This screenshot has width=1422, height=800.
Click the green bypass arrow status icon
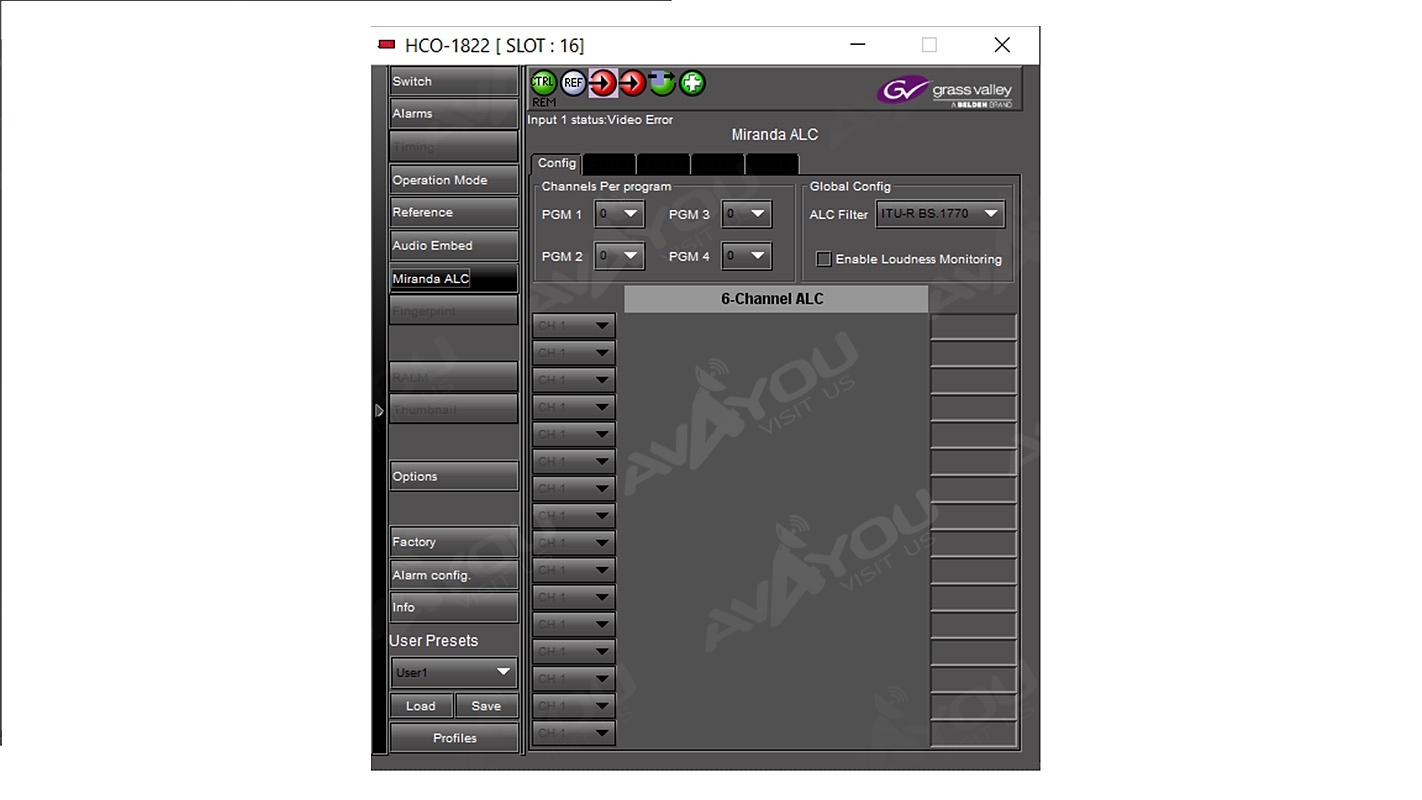(662, 83)
